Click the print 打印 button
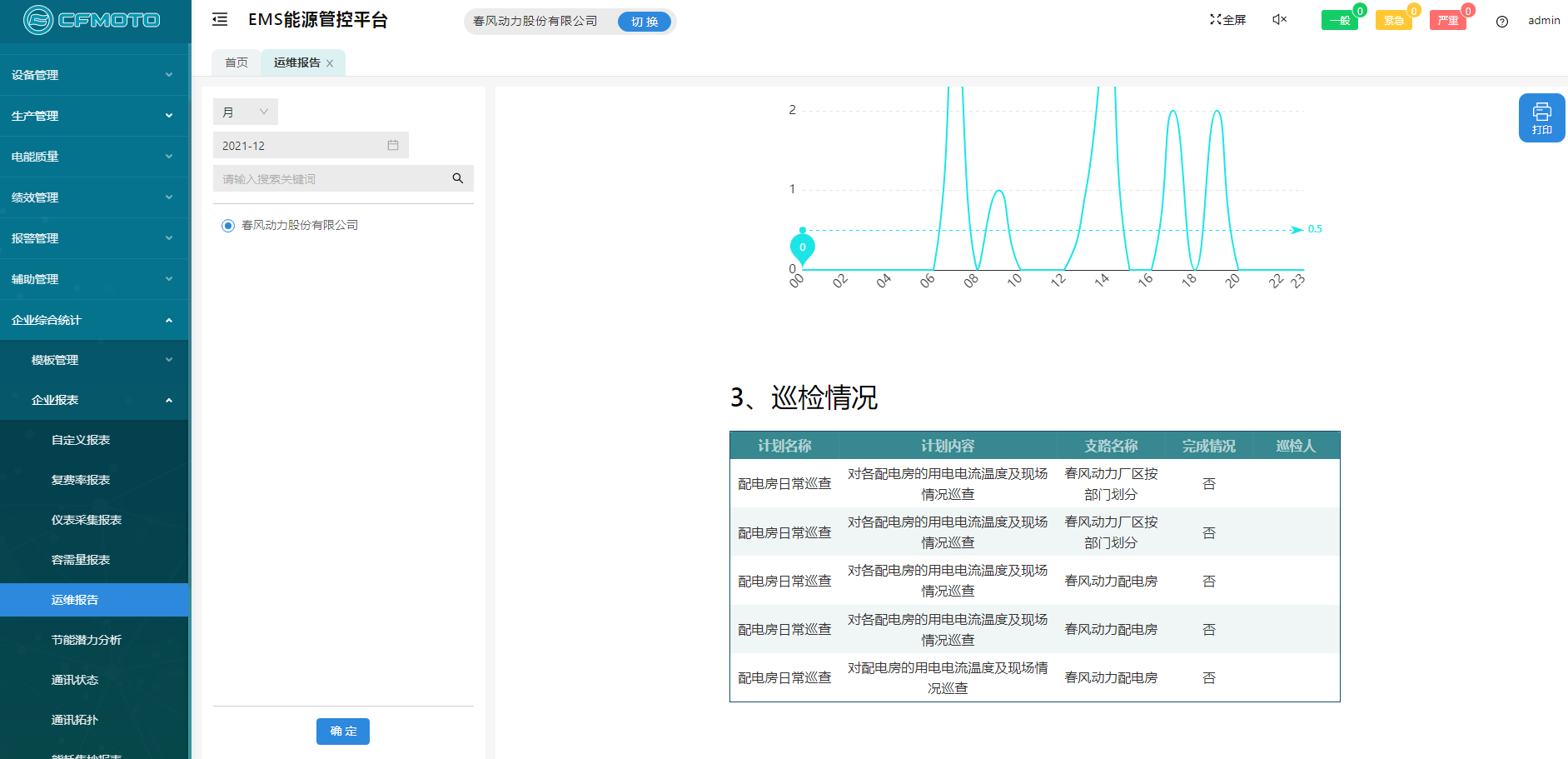This screenshot has width=1568, height=759. (x=1541, y=117)
